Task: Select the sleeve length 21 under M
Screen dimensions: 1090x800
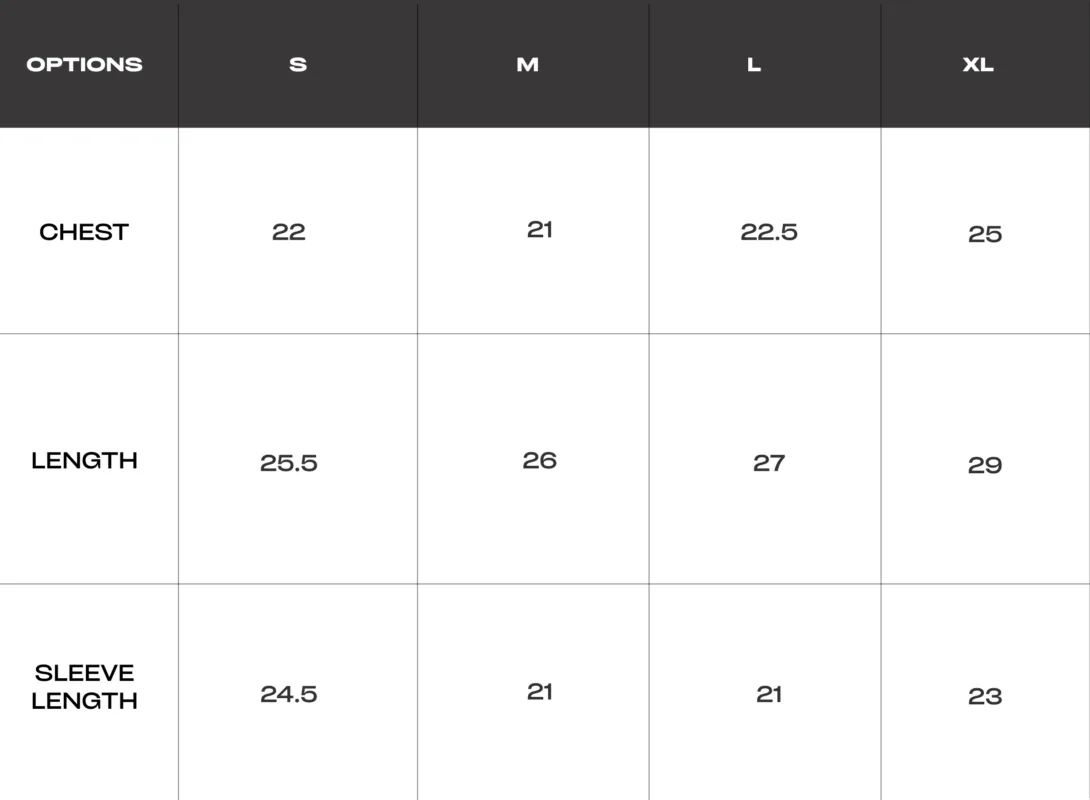Action: point(540,692)
